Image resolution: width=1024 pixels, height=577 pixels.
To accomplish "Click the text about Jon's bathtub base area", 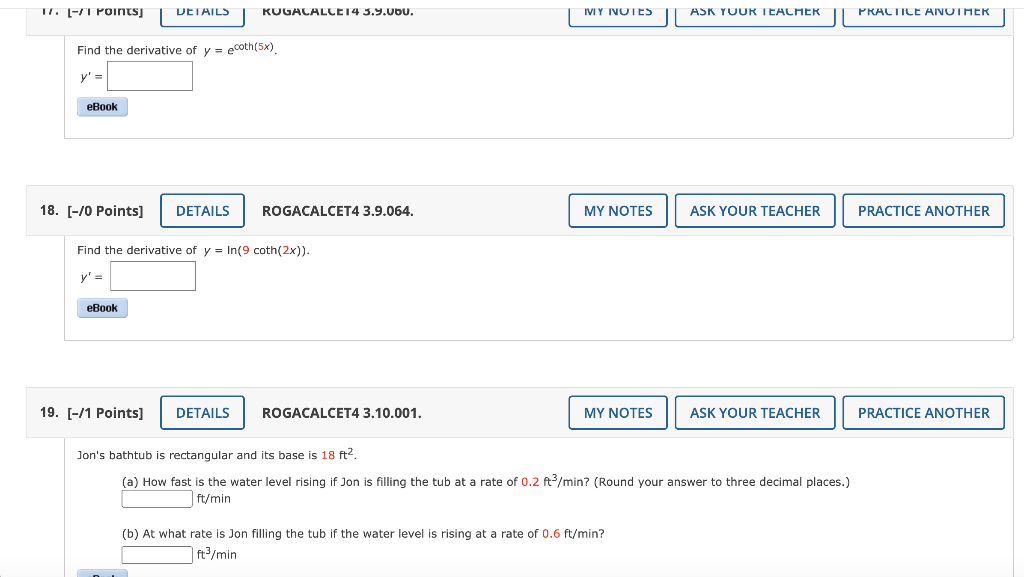I will click(217, 454).
